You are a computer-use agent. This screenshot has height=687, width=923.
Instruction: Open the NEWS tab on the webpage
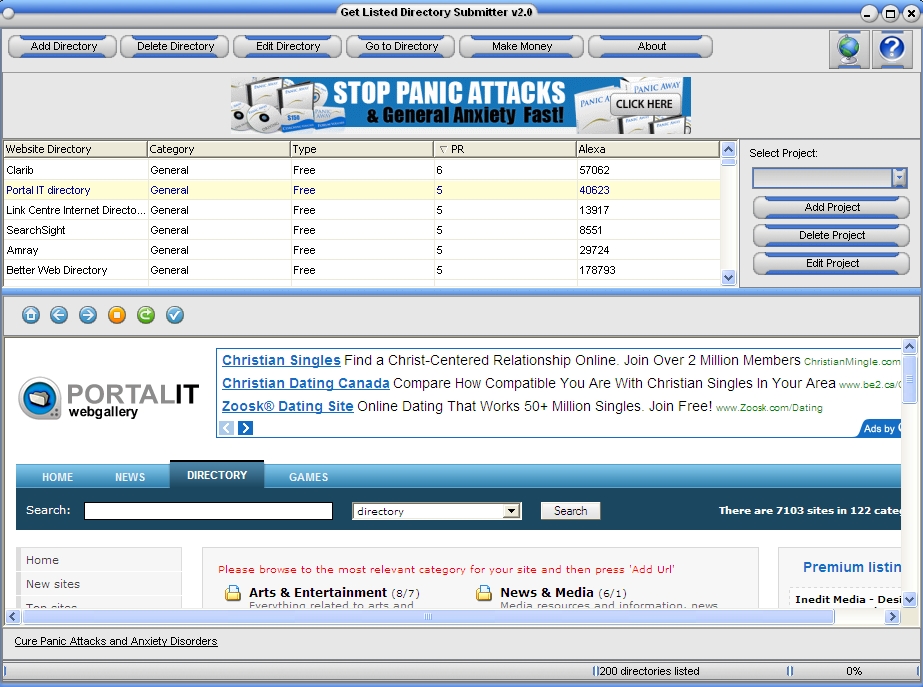(x=130, y=477)
